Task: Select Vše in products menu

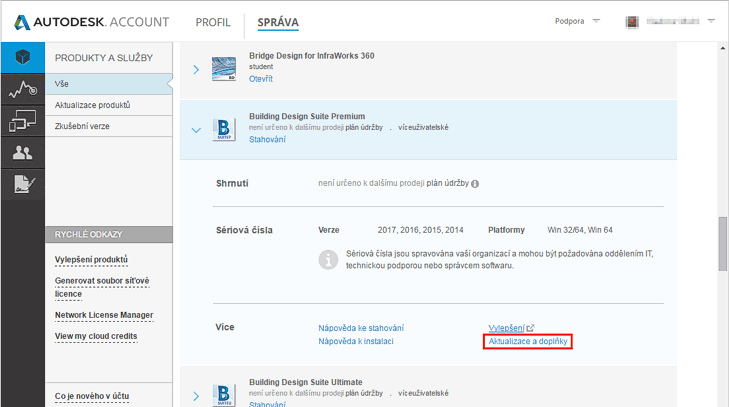Action: pyautogui.click(x=109, y=84)
